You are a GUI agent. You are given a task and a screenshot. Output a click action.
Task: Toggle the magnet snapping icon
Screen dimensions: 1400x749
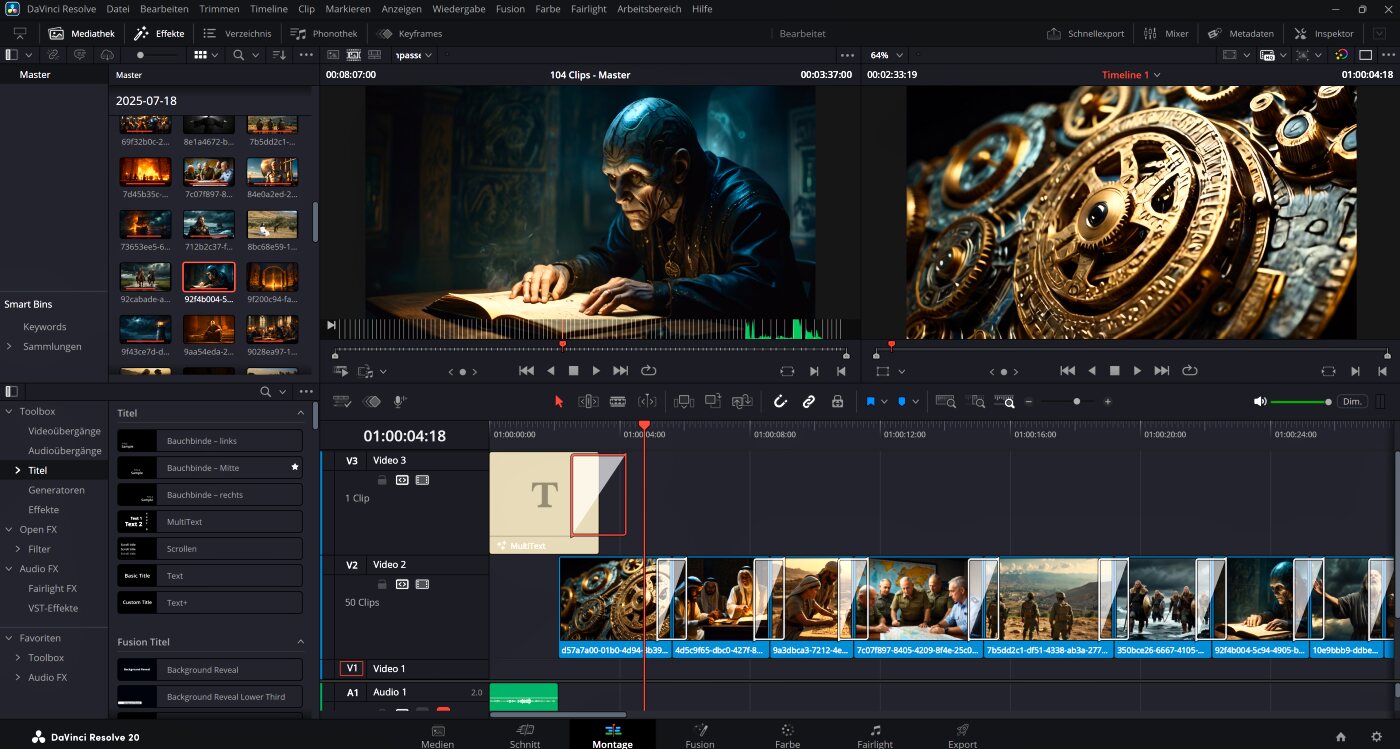[x=781, y=401]
